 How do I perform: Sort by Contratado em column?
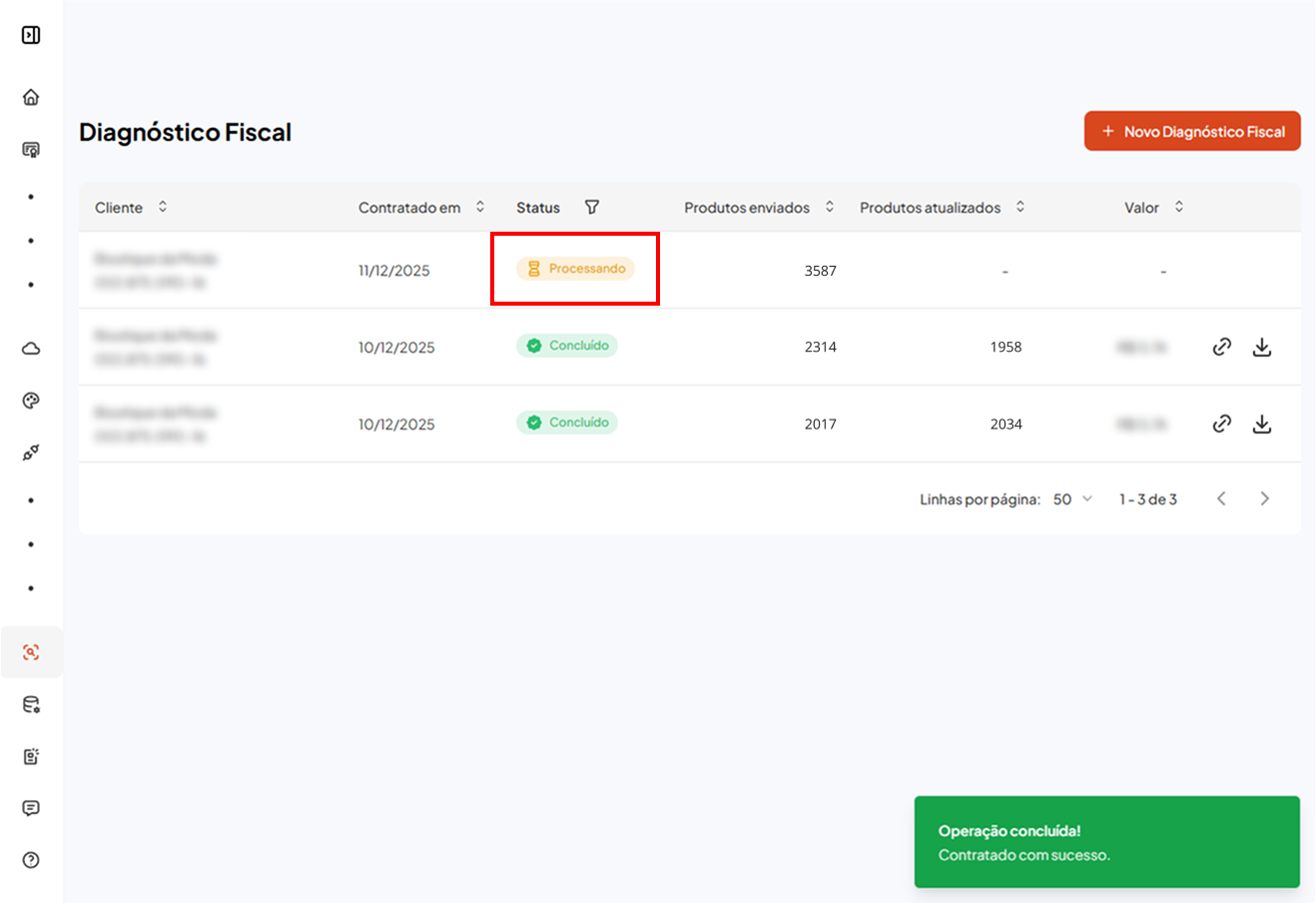480,207
